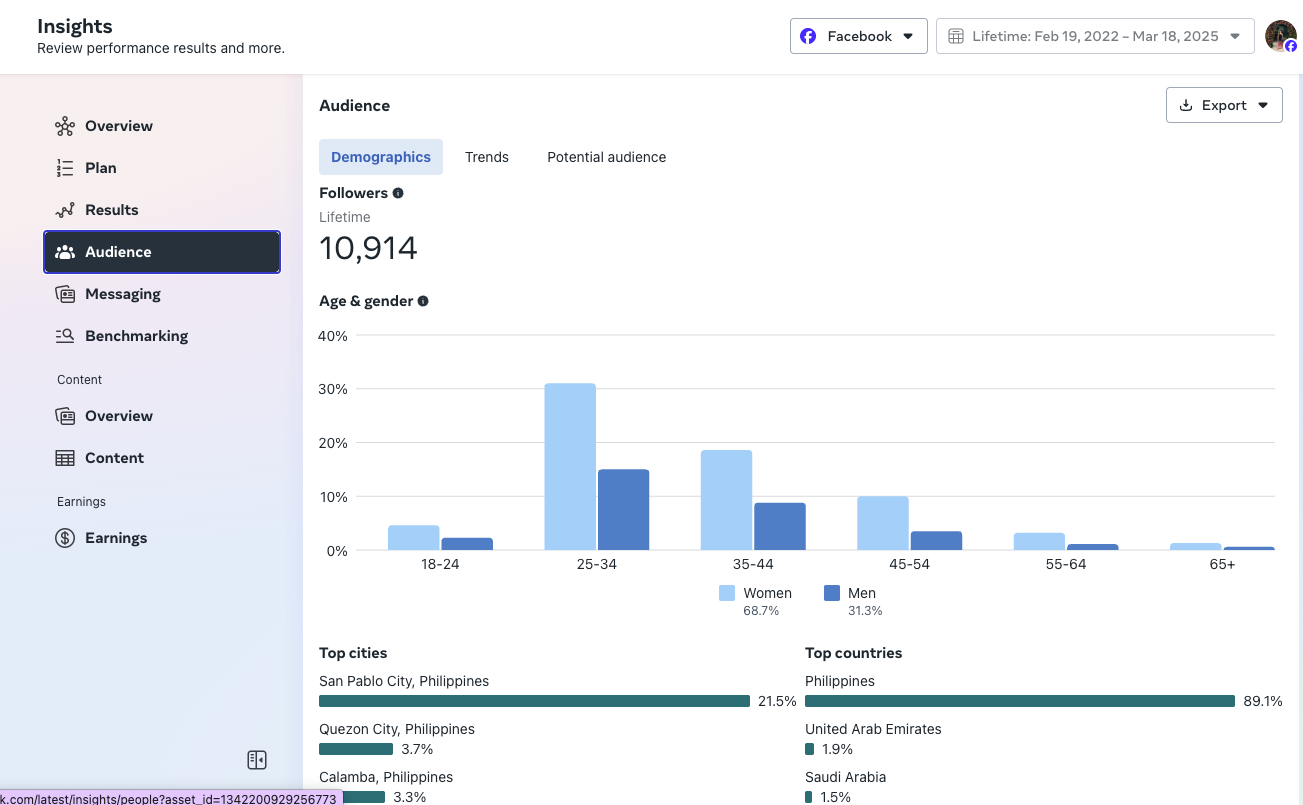Open the Lifetime date range picker
This screenshot has width=1303, height=805.
pyautogui.click(x=1095, y=36)
